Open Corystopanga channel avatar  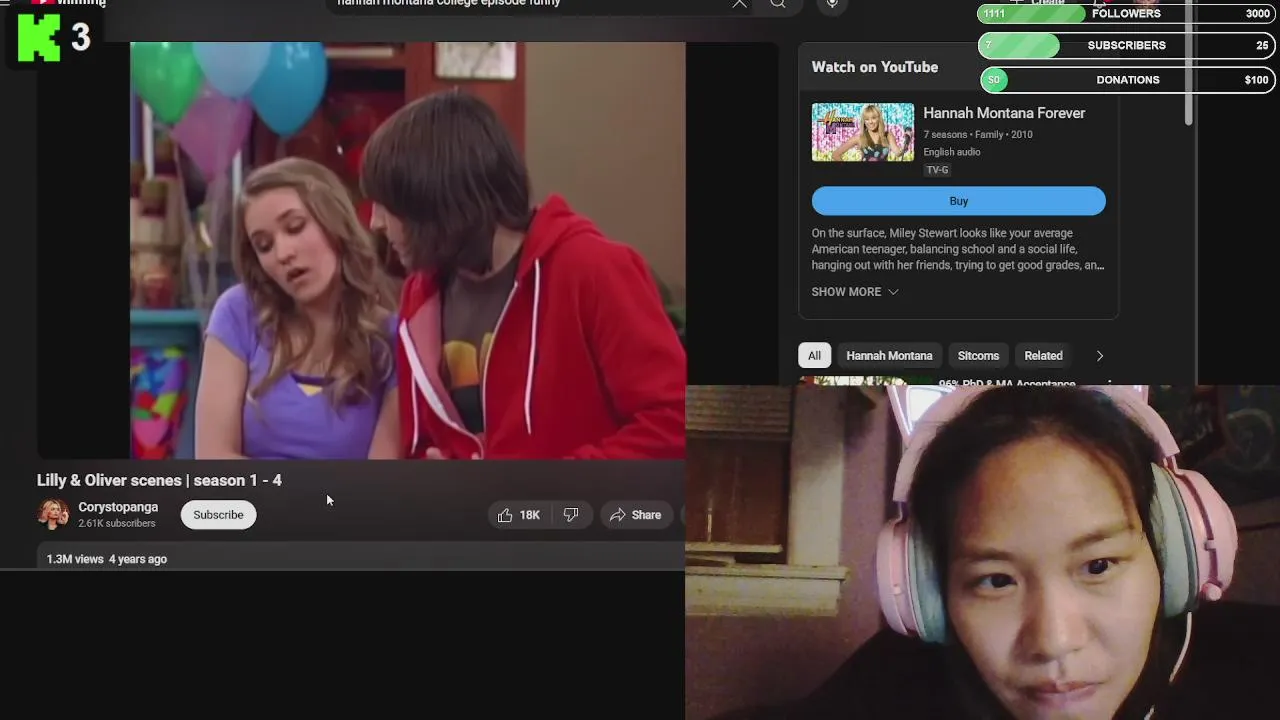[53, 514]
